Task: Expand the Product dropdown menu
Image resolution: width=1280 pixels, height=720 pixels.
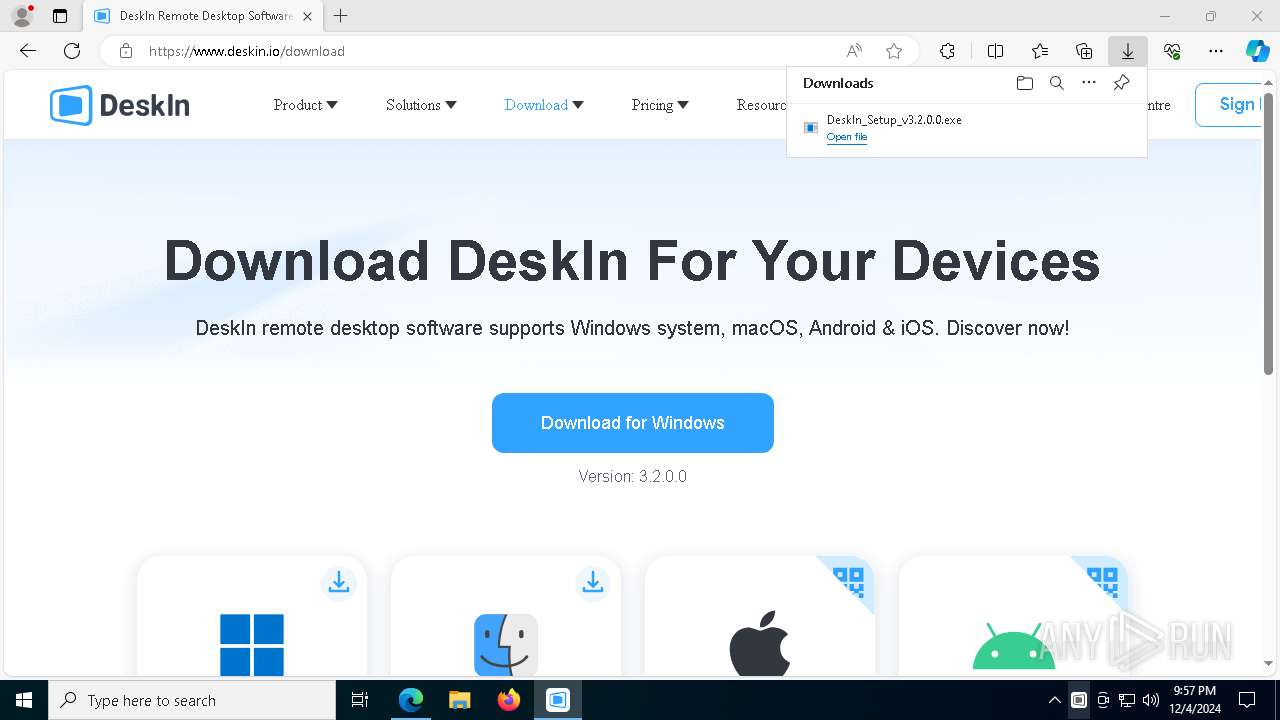Action: 305,105
